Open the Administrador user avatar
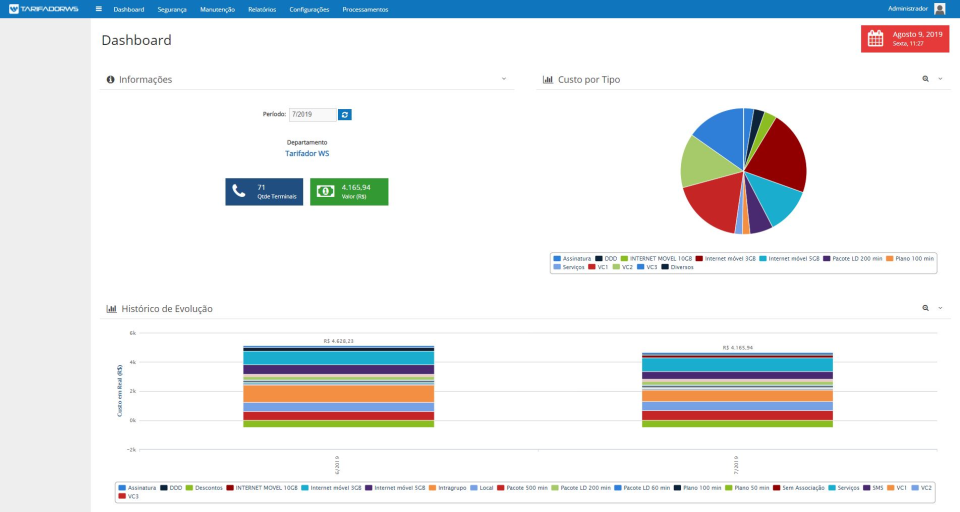Screen dimensions: 960x512 (940, 9)
